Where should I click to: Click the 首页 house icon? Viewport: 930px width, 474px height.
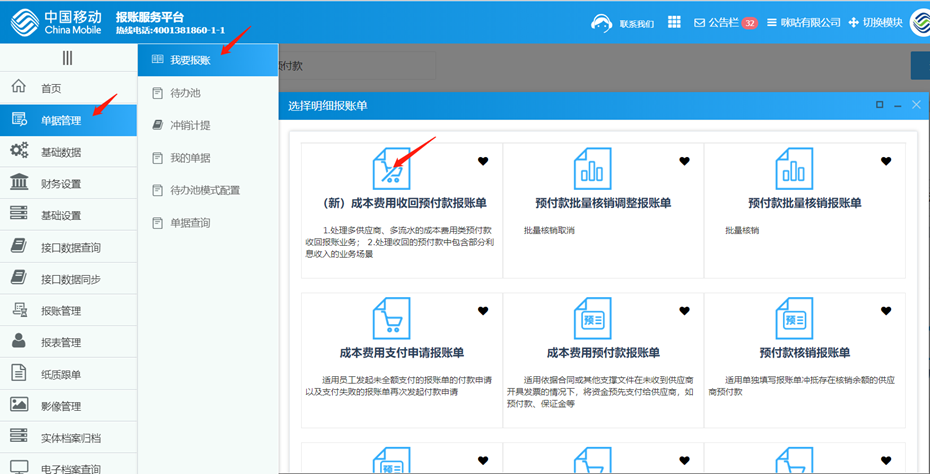coord(19,86)
